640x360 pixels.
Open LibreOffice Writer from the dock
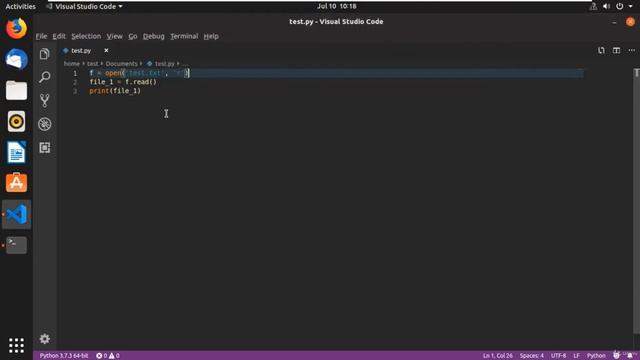click(x=16, y=152)
